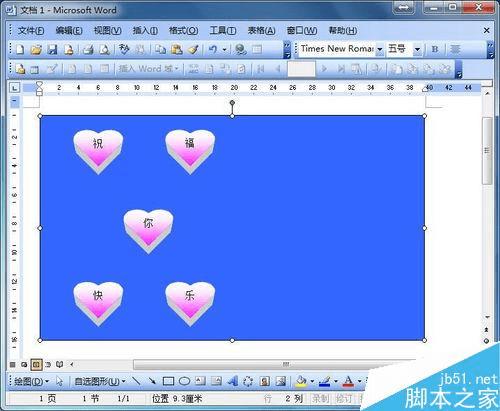The width and height of the screenshot is (500, 411).
Task: Open the 编辑(E) menu
Action: click(x=69, y=31)
